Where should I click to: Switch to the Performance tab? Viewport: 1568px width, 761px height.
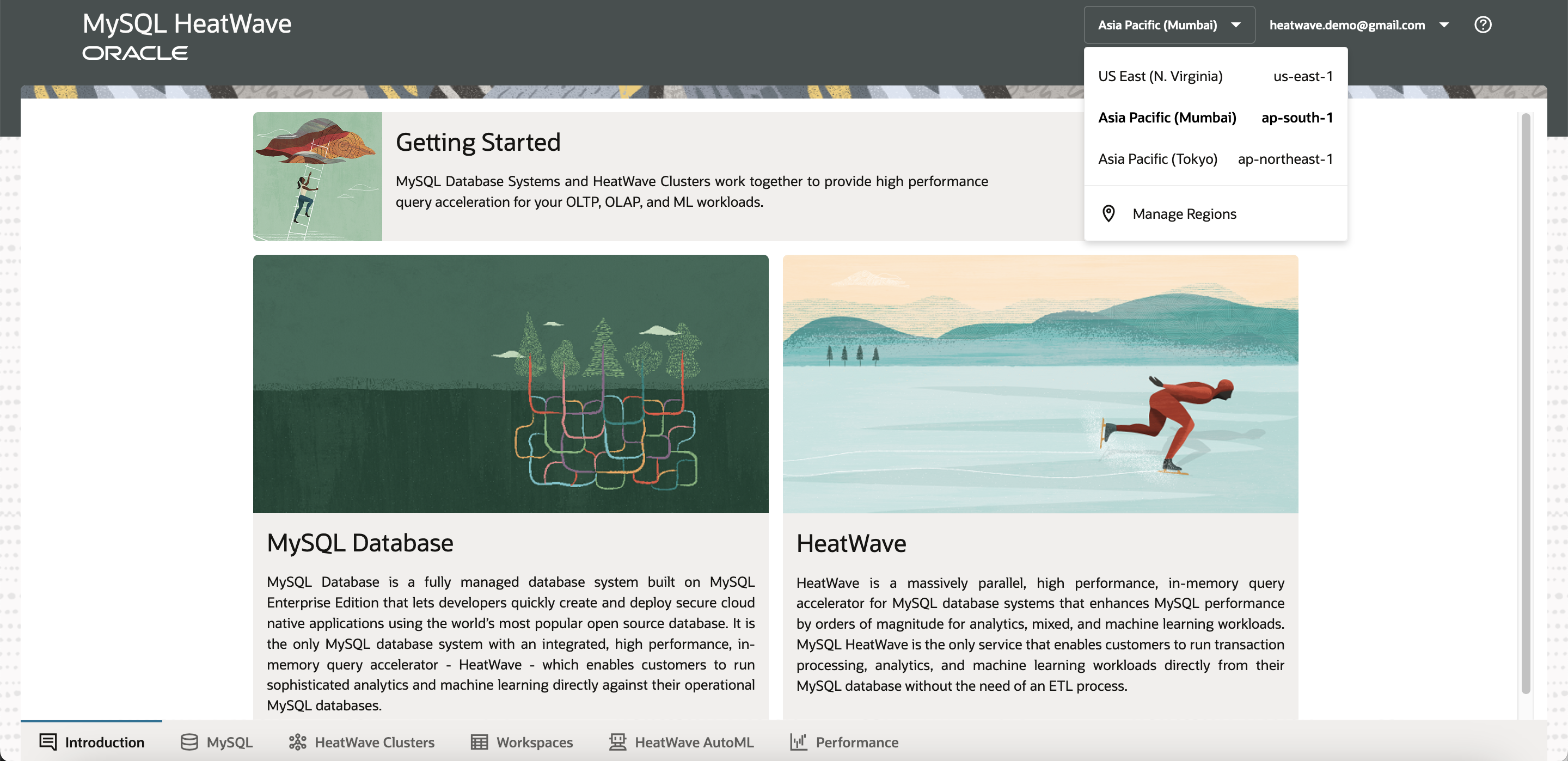[856, 741]
